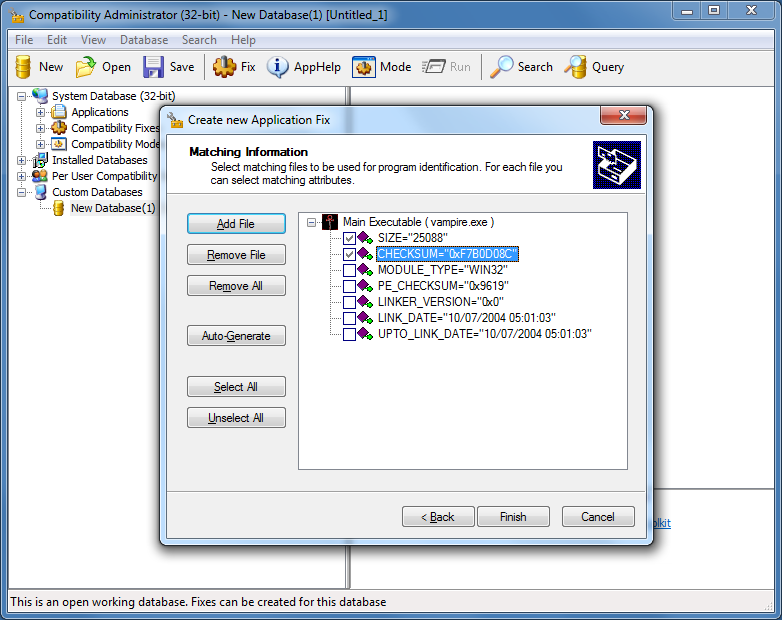The height and width of the screenshot is (620, 782).
Task: Uncheck the SIZE="25088" checkbox
Action: [x=349, y=238]
